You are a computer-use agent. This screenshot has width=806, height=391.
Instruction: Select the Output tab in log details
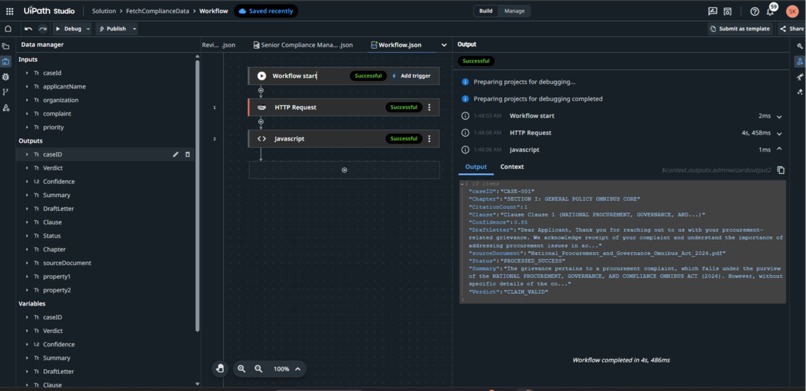coord(475,166)
